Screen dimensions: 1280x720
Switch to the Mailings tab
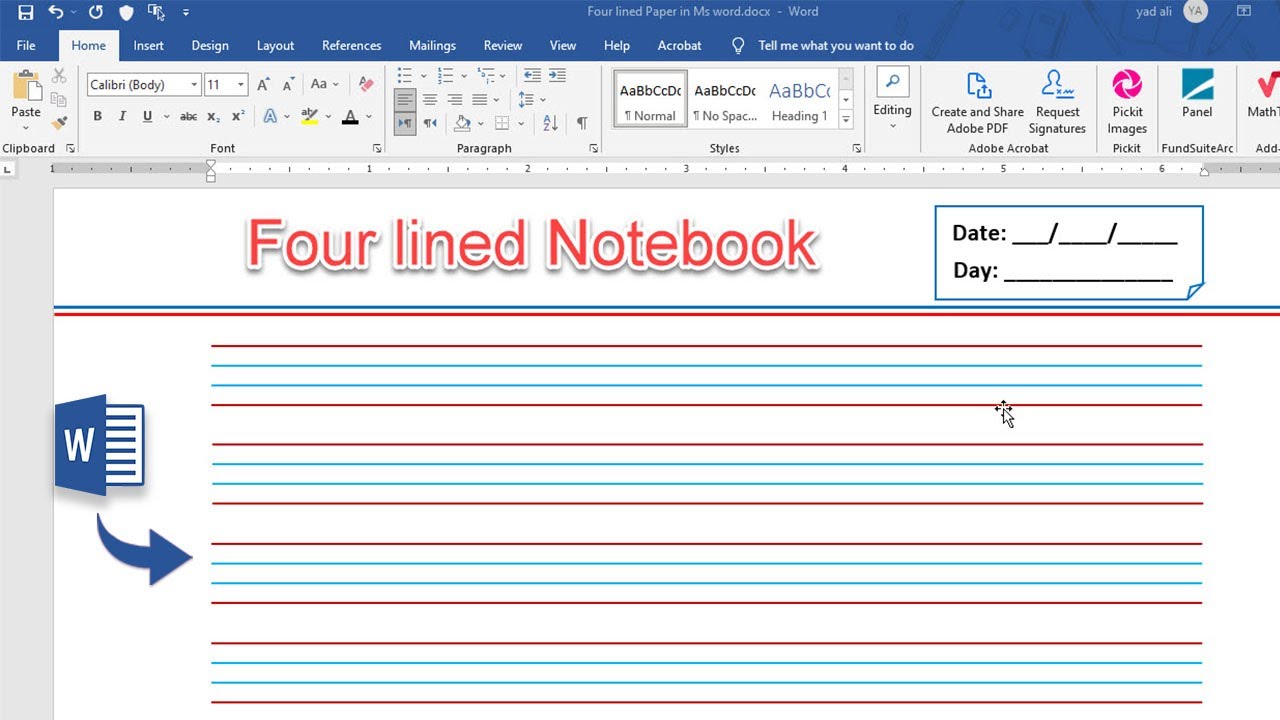pos(432,45)
